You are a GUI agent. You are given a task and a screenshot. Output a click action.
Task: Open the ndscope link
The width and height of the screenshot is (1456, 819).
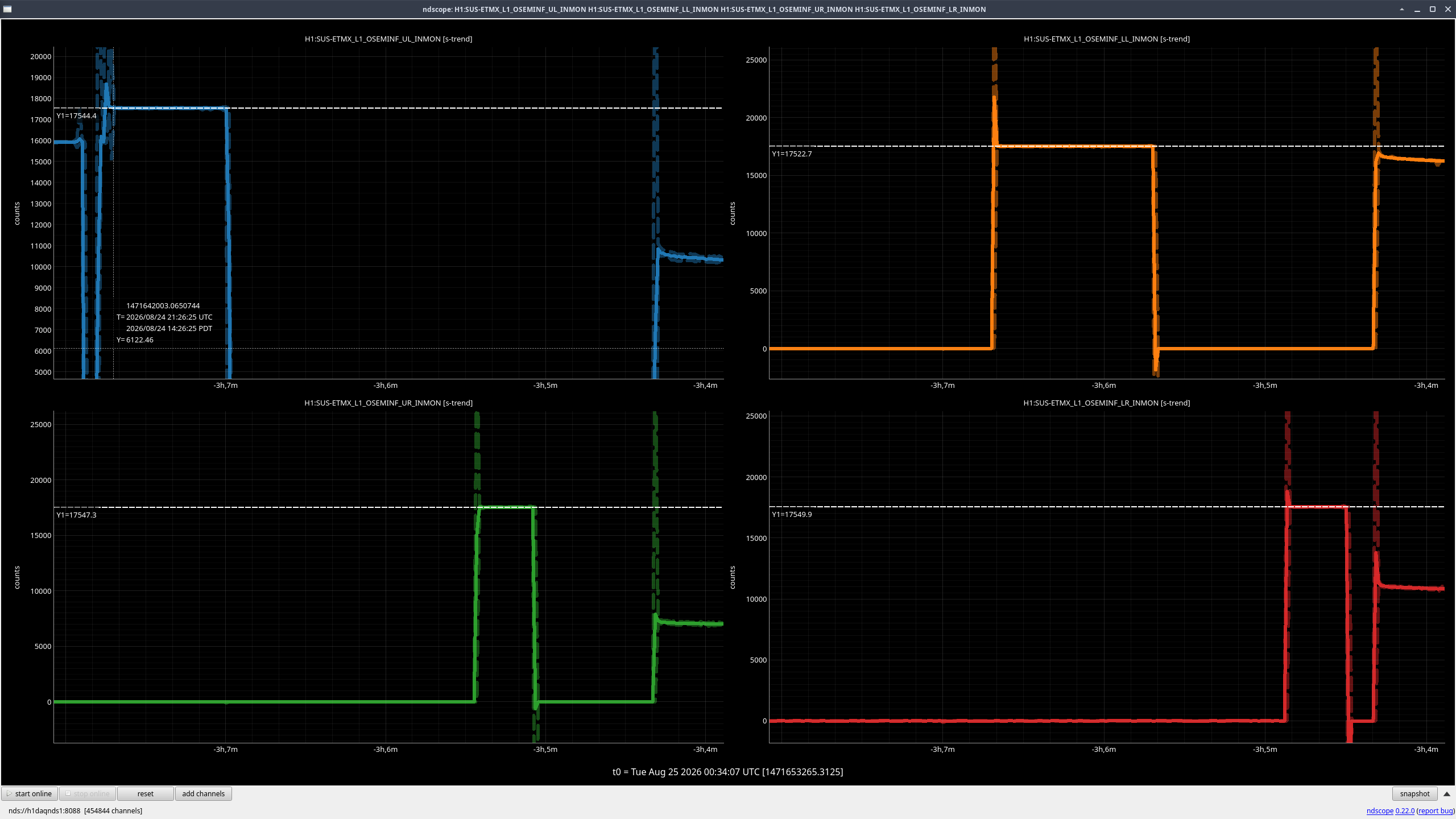click(1380, 810)
